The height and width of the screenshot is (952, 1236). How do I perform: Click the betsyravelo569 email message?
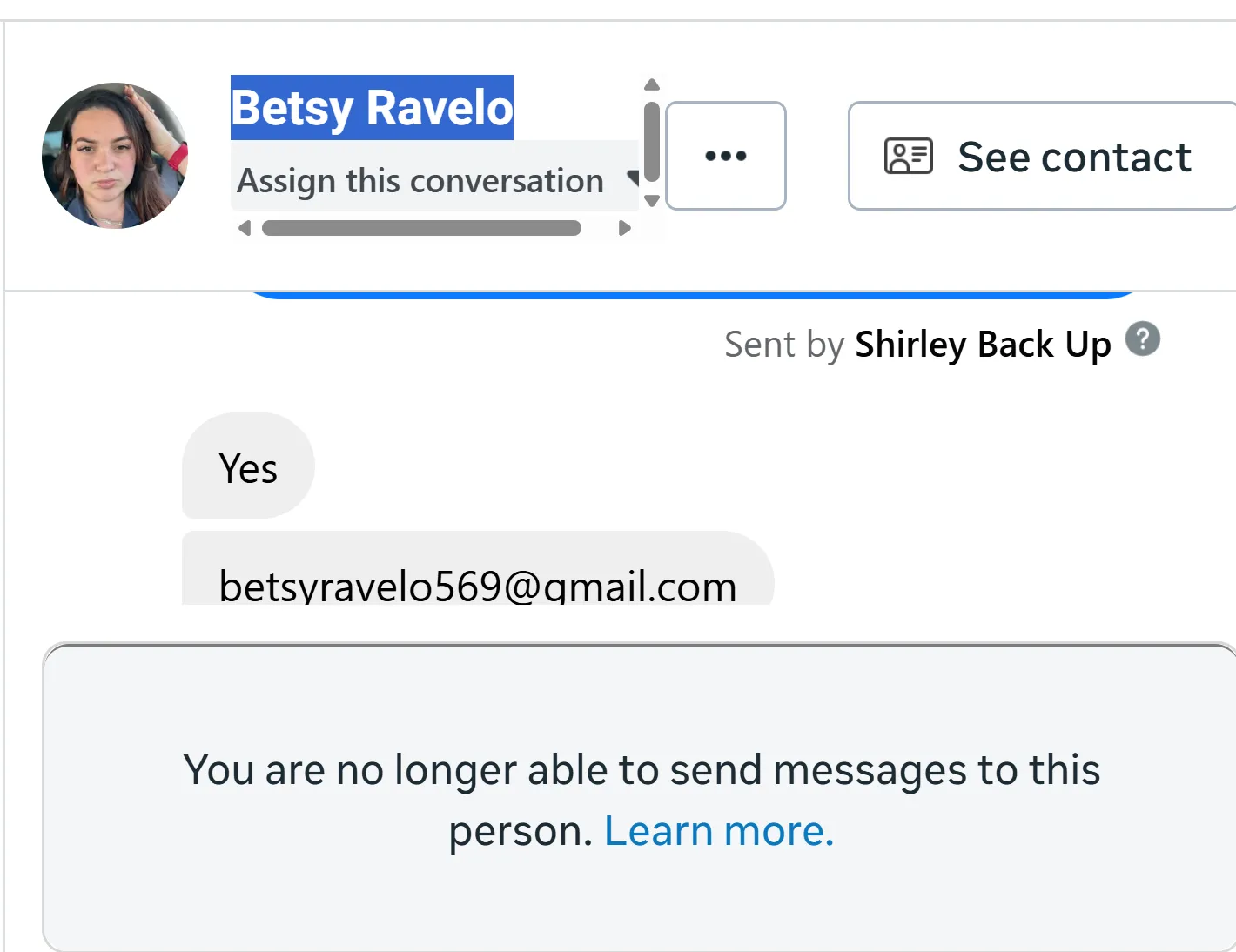click(x=477, y=583)
